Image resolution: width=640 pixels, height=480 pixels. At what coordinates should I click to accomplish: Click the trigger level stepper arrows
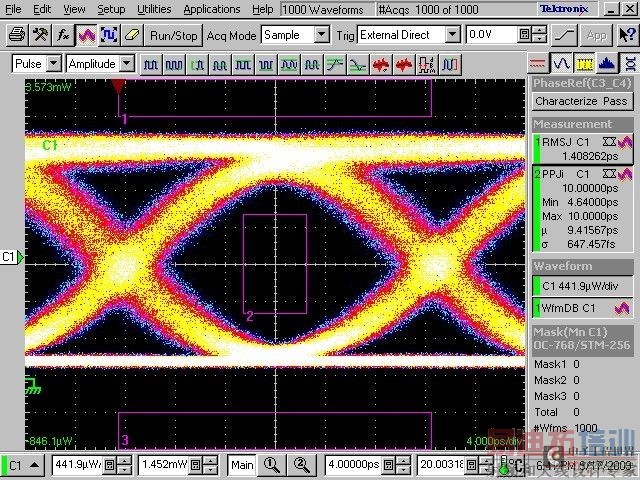pyautogui.click(x=540, y=35)
